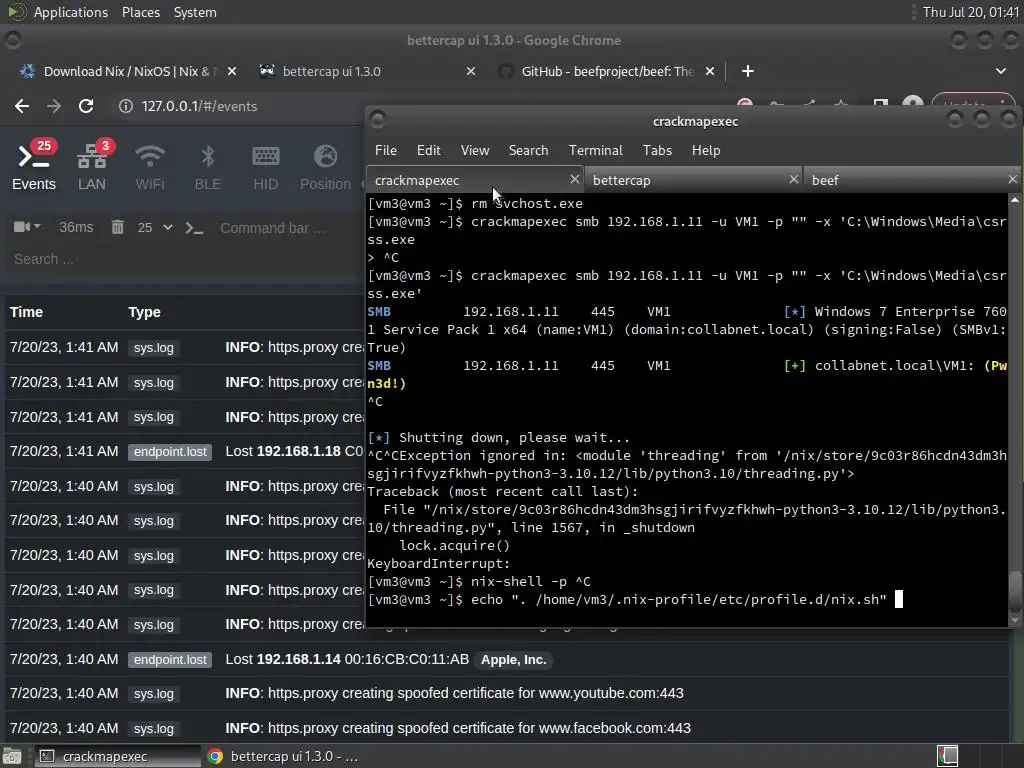Open the video recording dropdown in bettercap toolbar
Image resolution: width=1024 pixels, height=768 pixels.
27,227
